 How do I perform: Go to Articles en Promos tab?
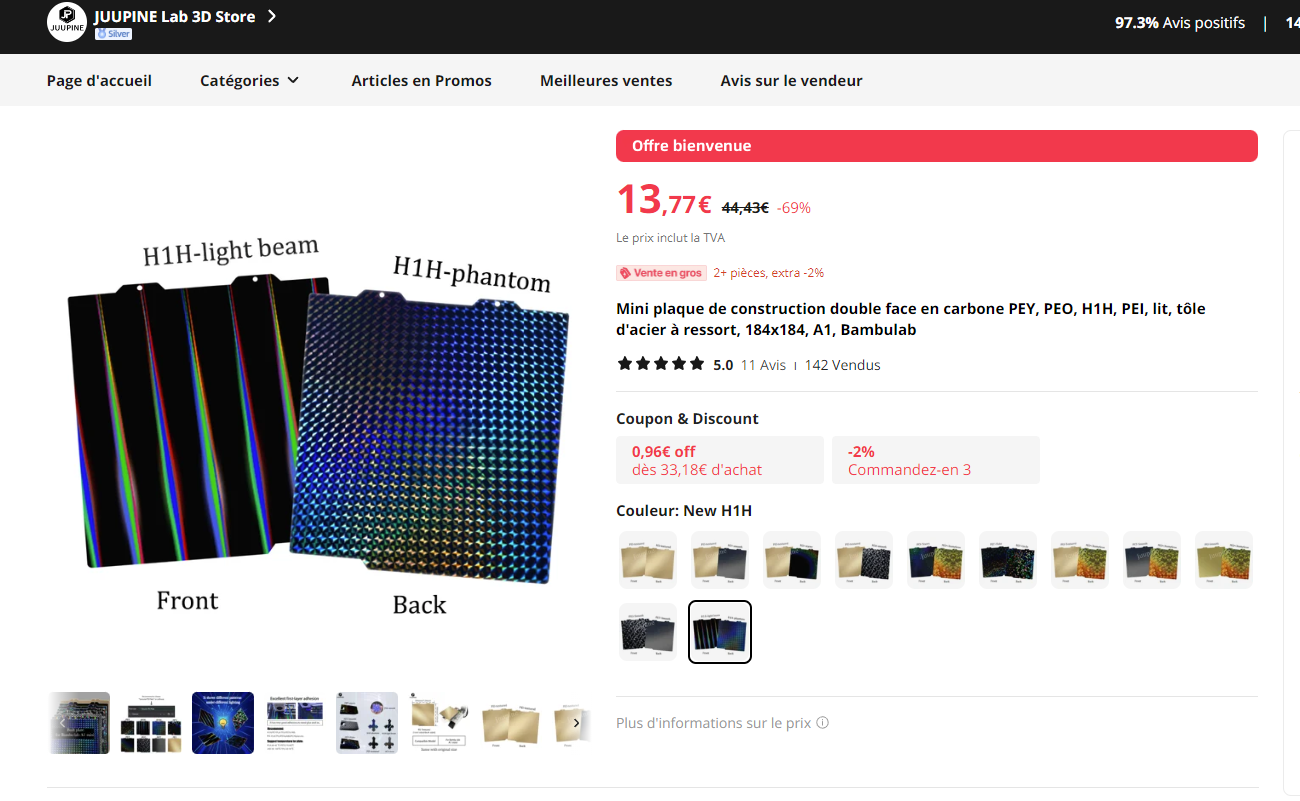tap(421, 81)
